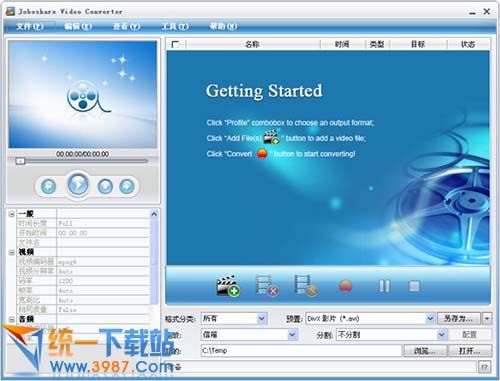Click the property panel vertical scrollbar thumb
Image resolution: width=500 pixels, height=381 pixels.
154,261
